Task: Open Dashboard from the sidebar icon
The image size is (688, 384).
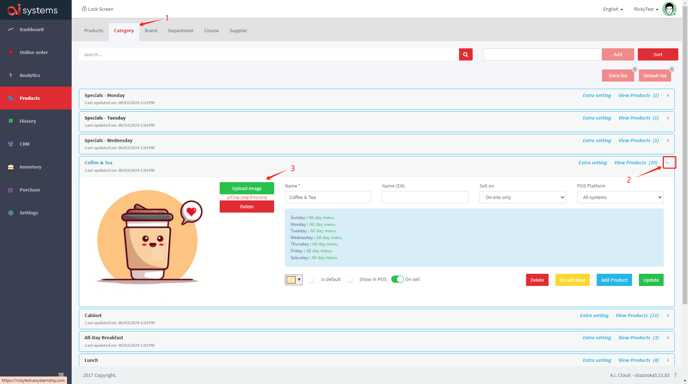Action: (11, 29)
